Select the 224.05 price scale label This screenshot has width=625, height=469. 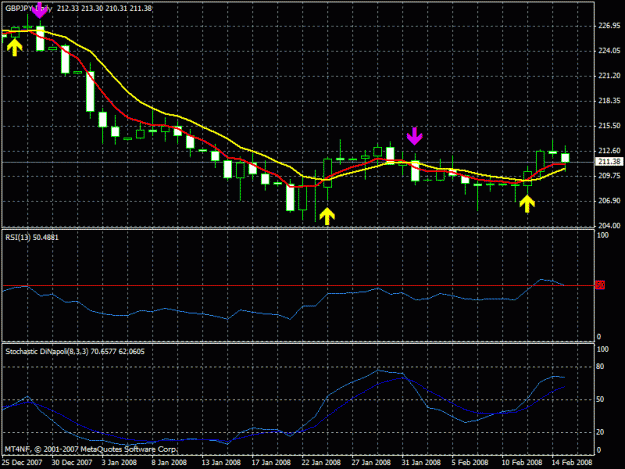tap(609, 51)
